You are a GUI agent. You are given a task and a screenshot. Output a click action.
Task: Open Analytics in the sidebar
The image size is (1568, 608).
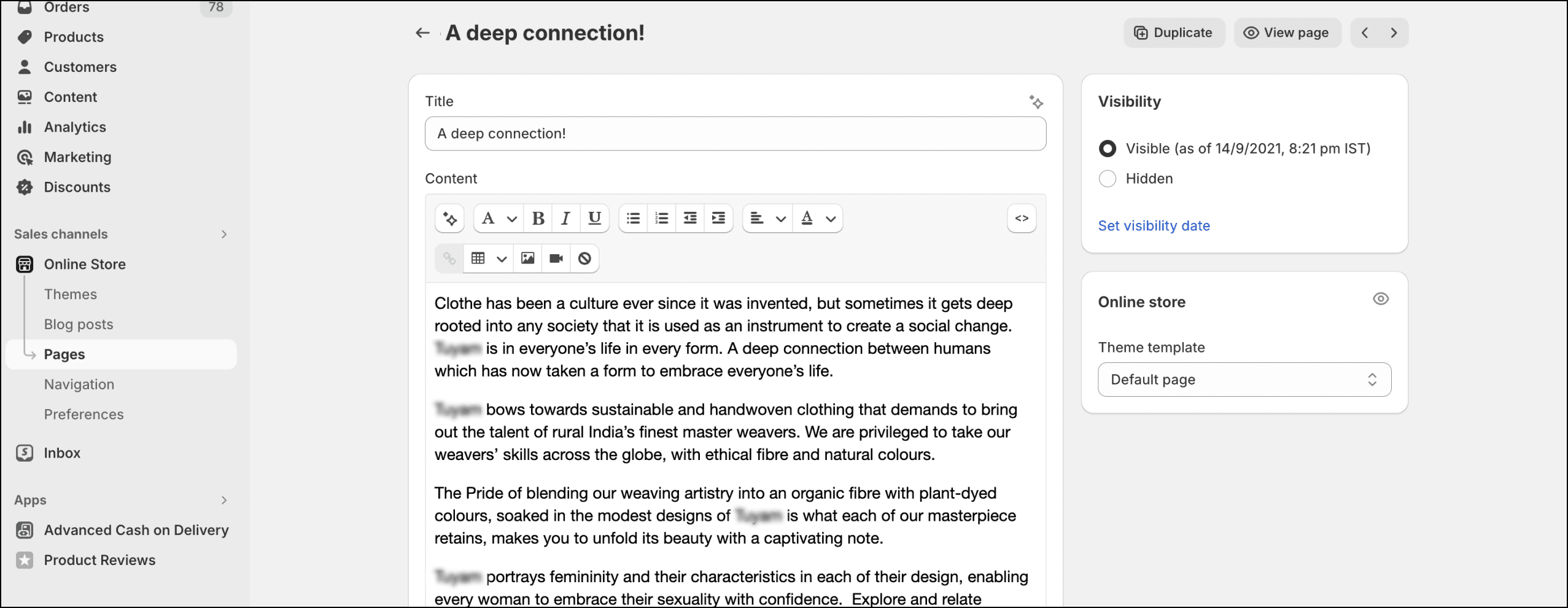point(75,127)
